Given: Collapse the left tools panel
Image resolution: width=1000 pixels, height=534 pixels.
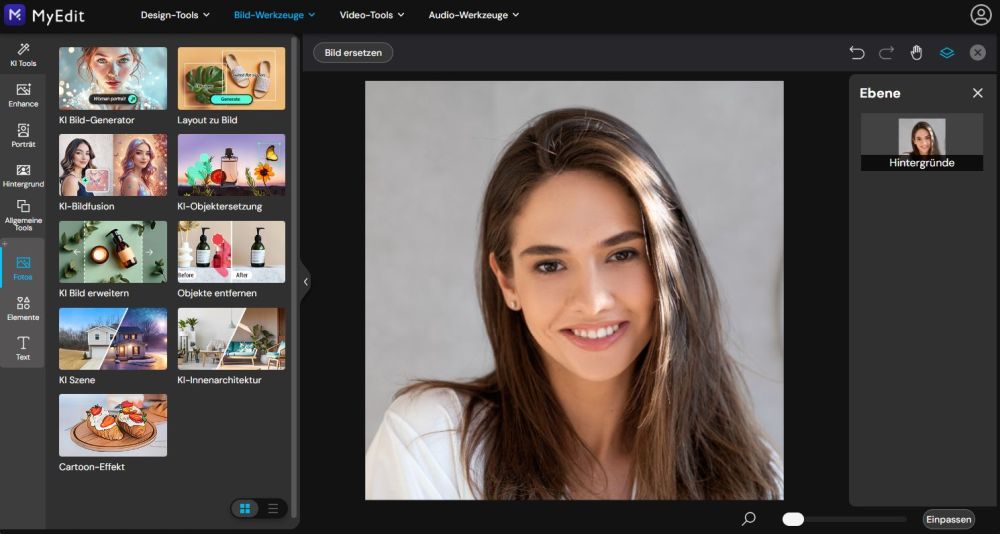Looking at the screenshot, I should click(306, 282).
